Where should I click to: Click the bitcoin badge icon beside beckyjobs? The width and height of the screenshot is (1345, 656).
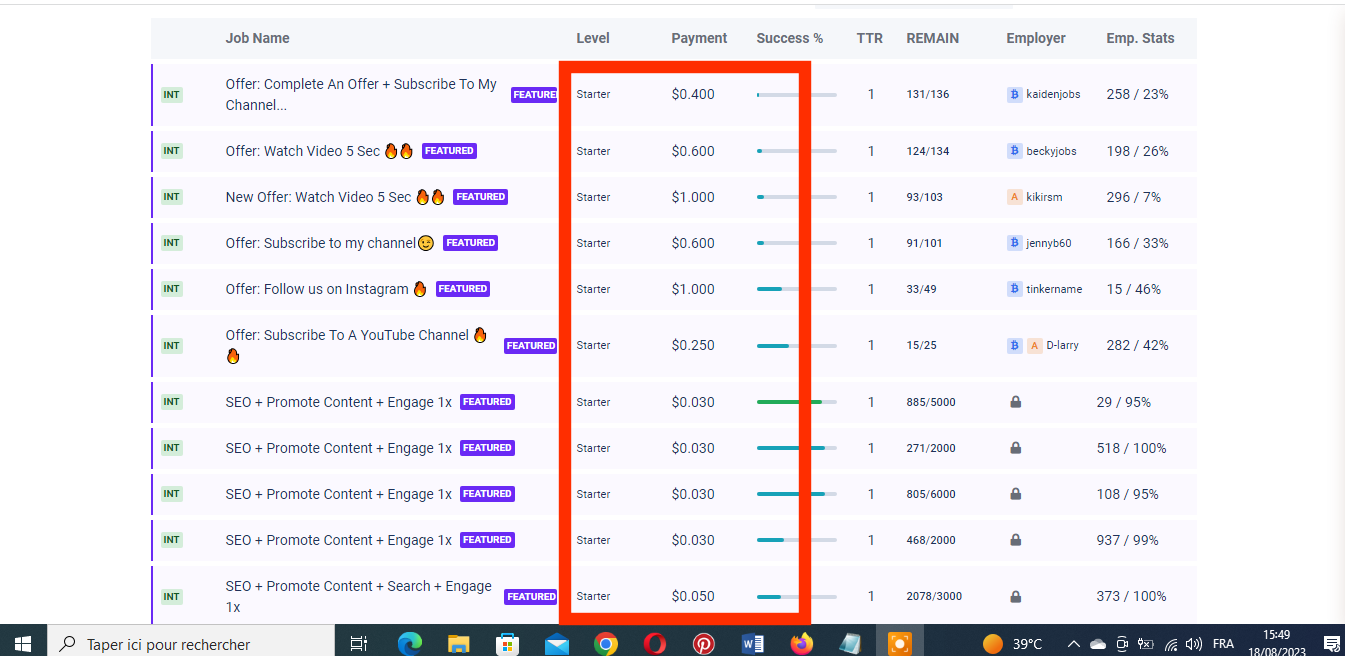pos(1014,151)
